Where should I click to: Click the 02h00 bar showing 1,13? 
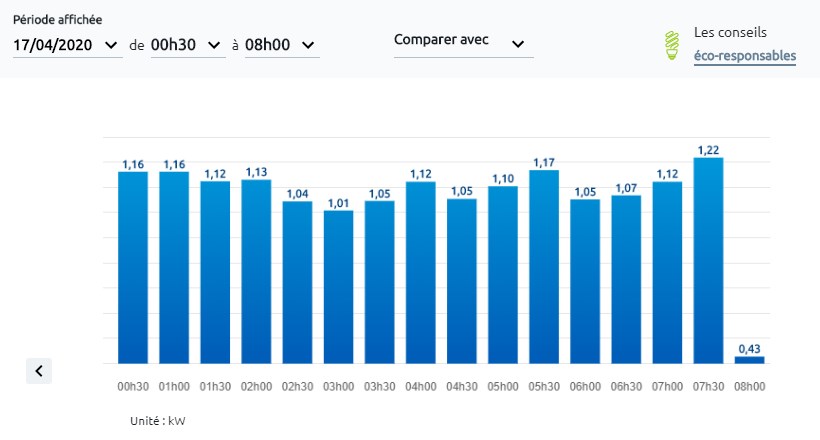pyautogui.click(x=256, y=272)
